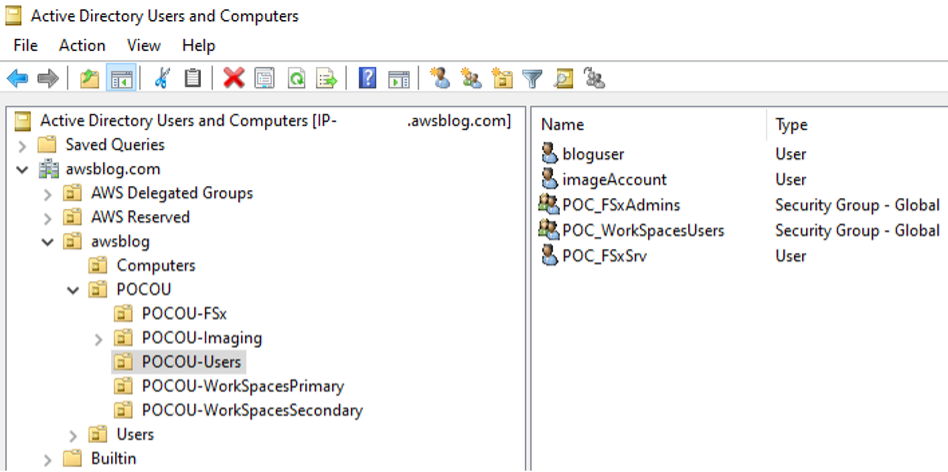Open Properties via toolbar icon

pos(264,79)
